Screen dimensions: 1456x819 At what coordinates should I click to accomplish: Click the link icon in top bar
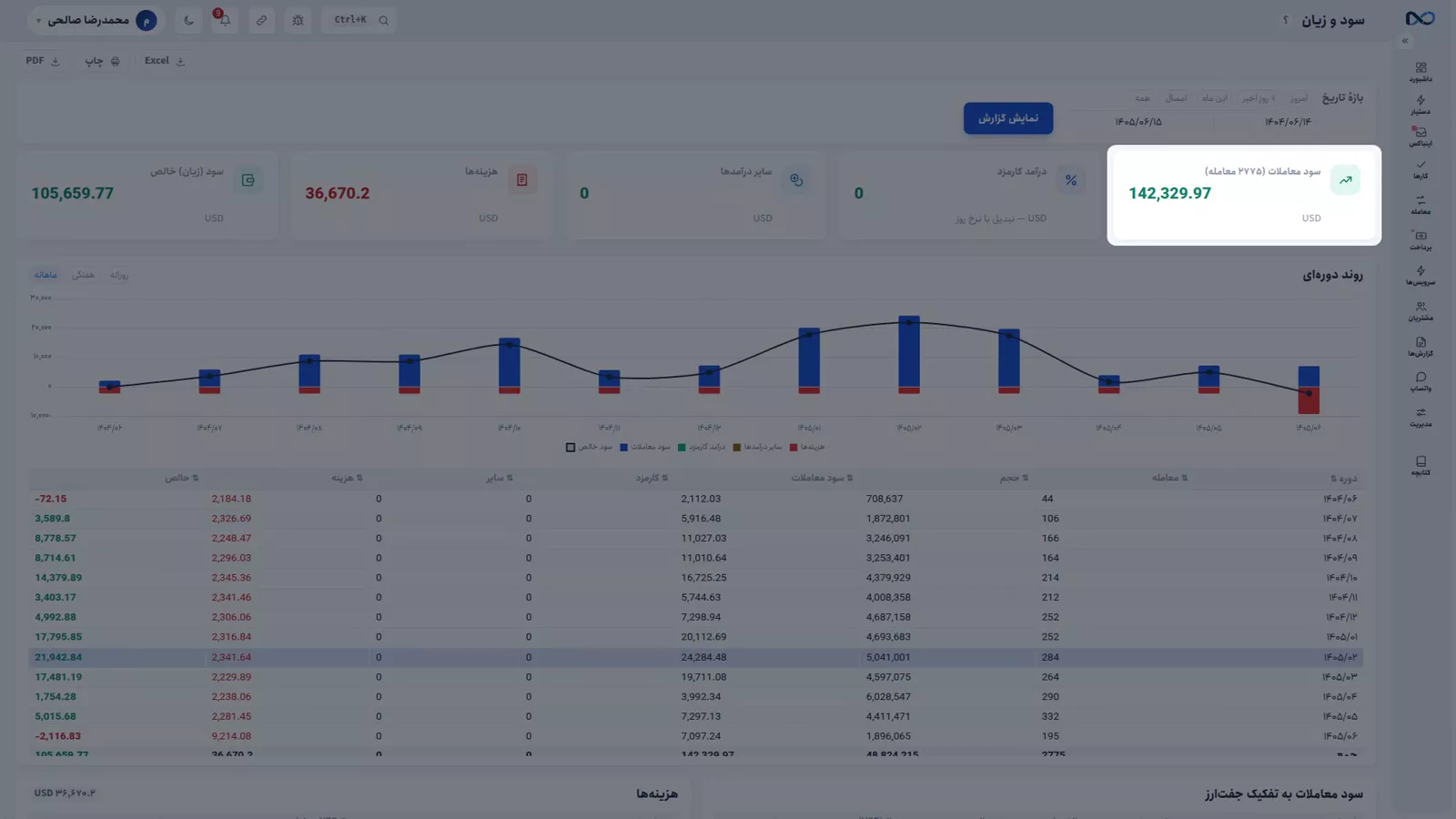261,20
